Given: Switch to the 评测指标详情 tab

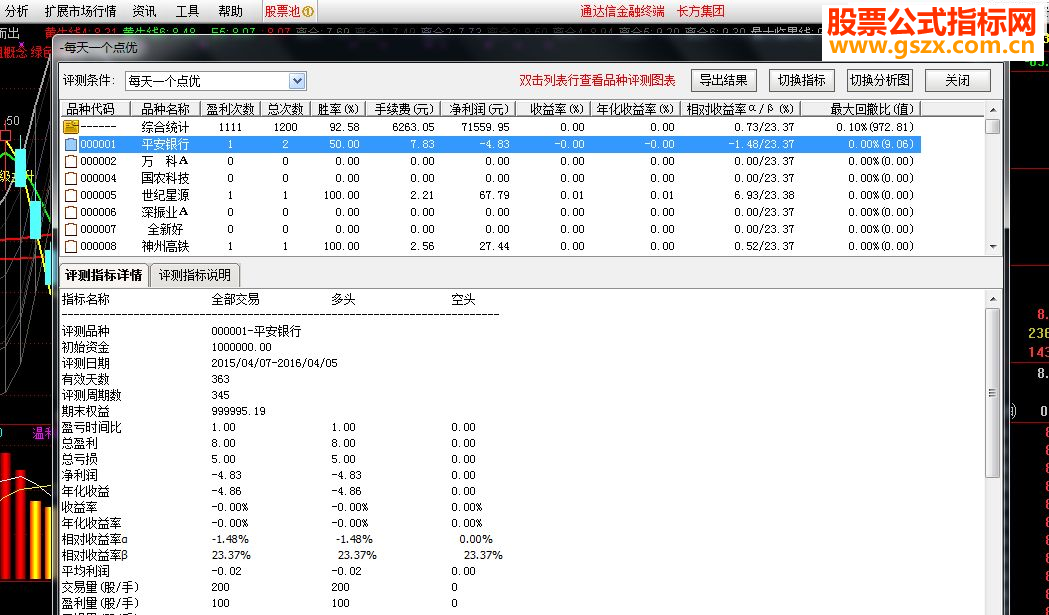Looking at the screenshot, I should tap(104, 275).
